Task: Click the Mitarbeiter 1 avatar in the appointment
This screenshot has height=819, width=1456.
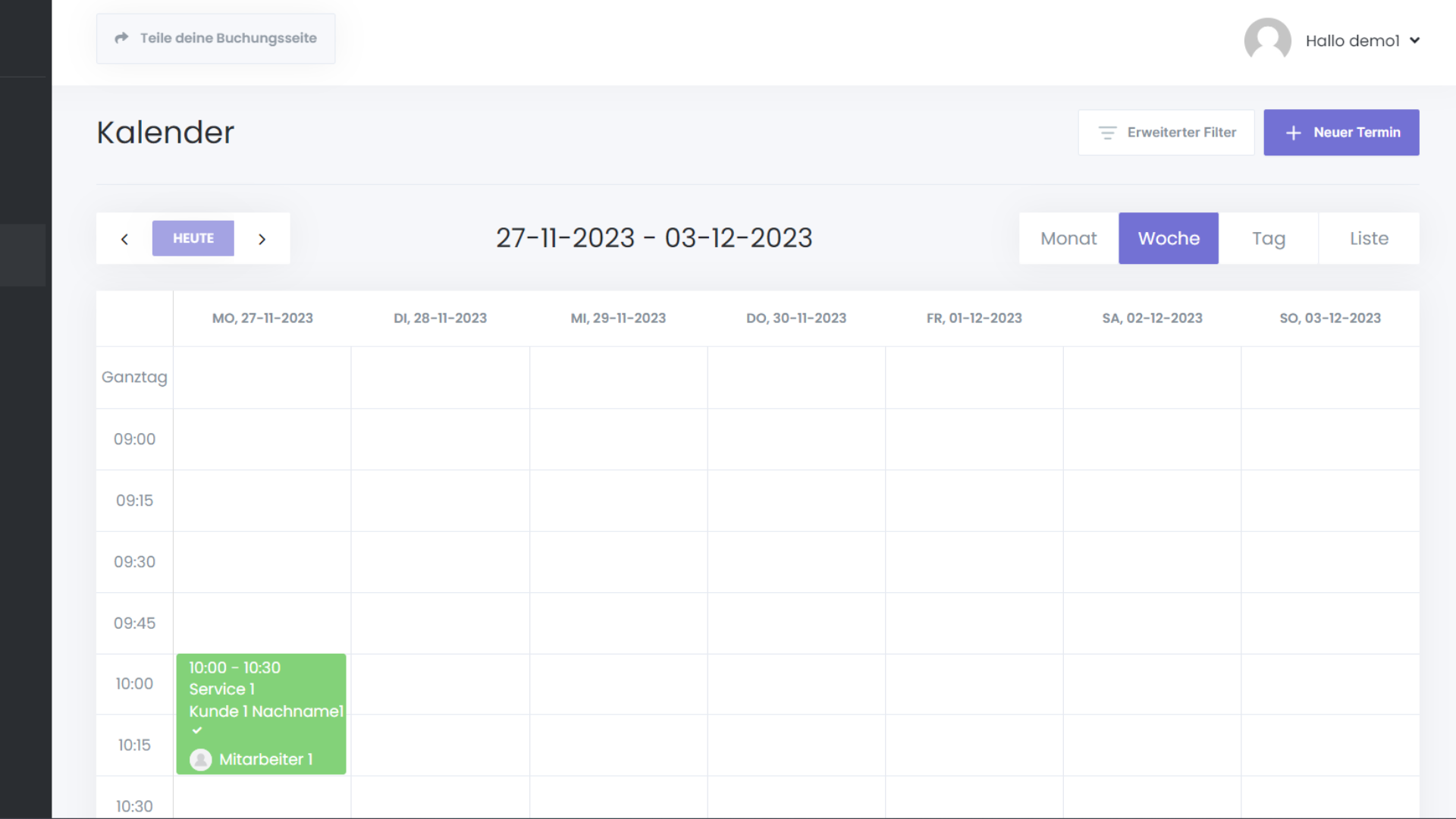Action: click(x=201, y=759)
